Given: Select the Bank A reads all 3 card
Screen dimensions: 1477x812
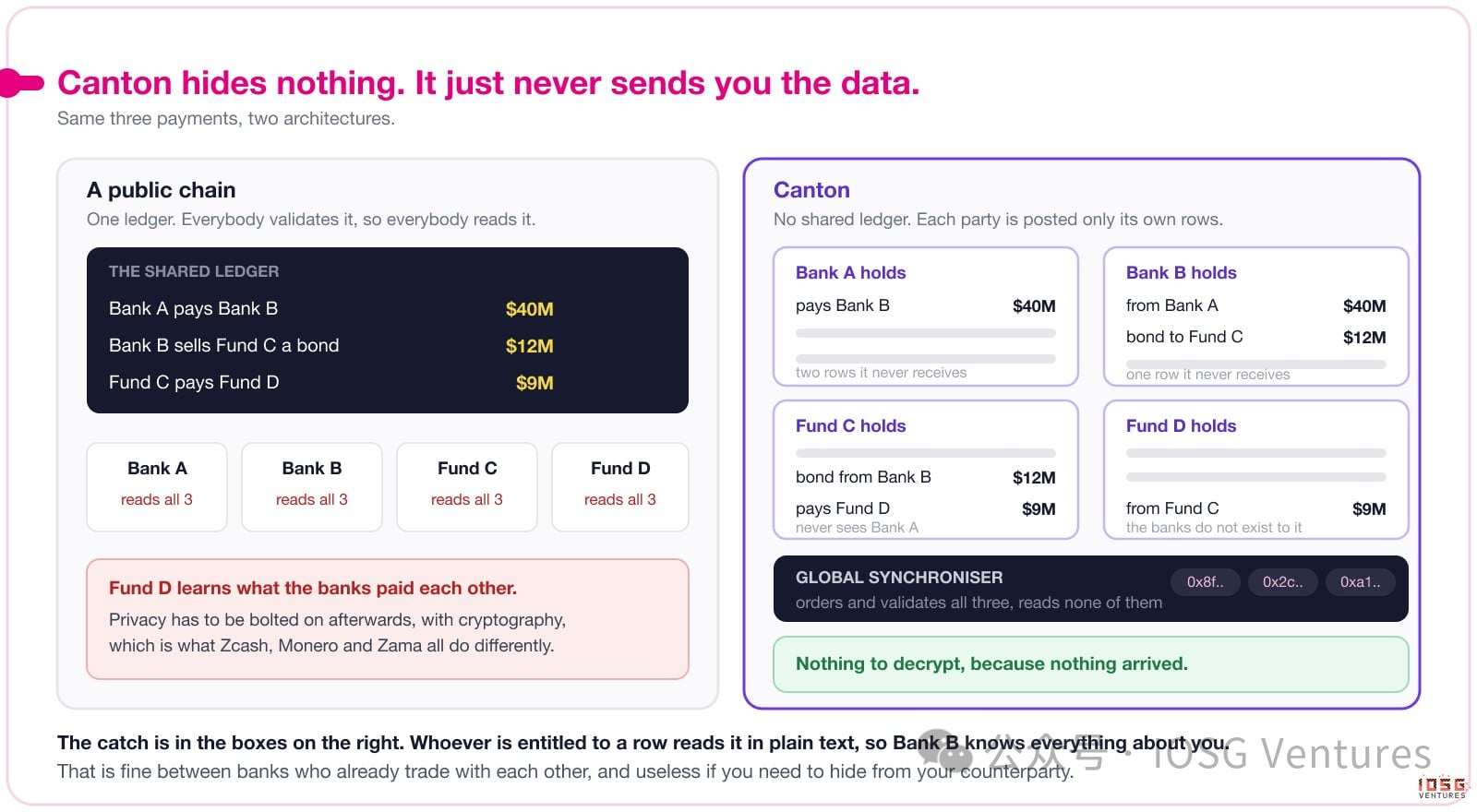Looking at the screenshot, I should click(x=157, y=487).
